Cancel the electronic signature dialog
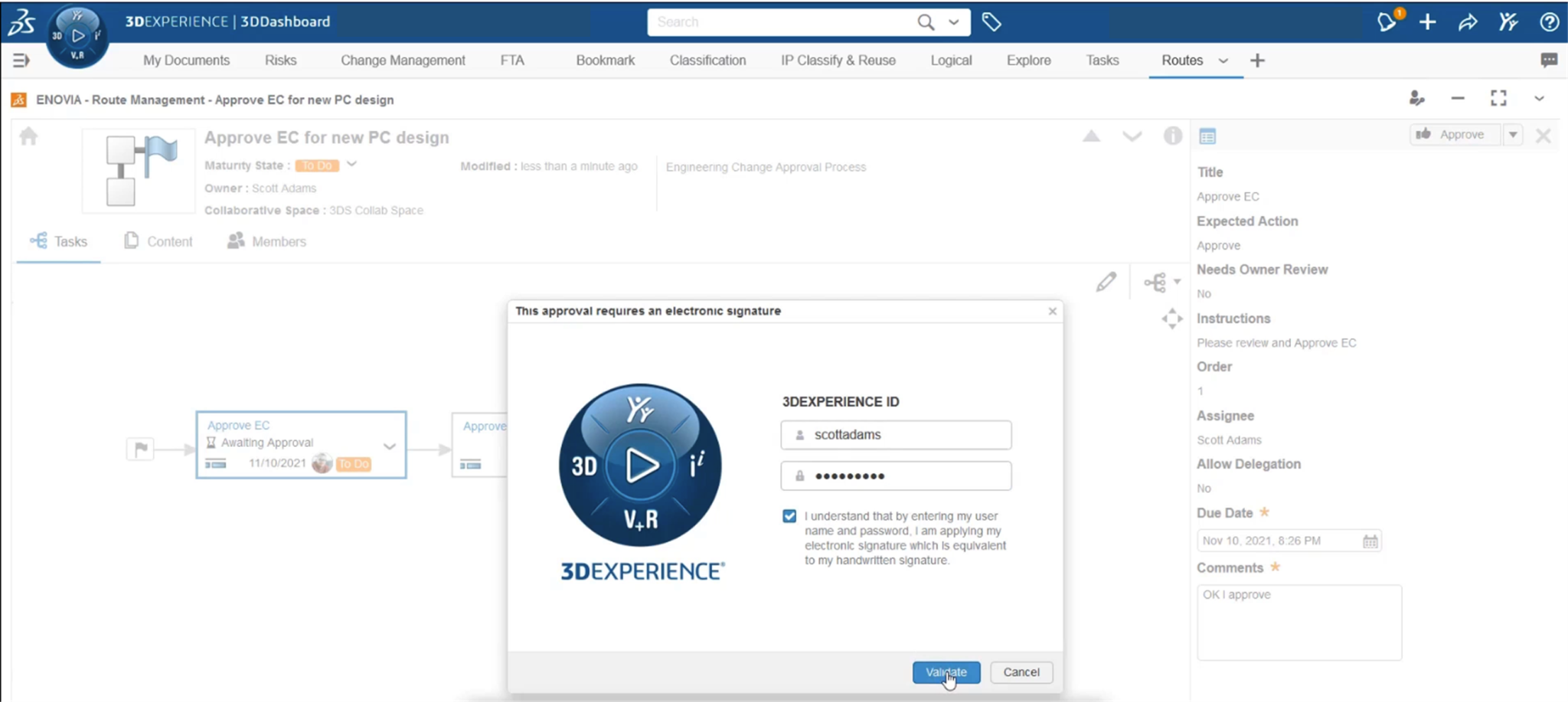1568x702 pixels. point(1021,672)
